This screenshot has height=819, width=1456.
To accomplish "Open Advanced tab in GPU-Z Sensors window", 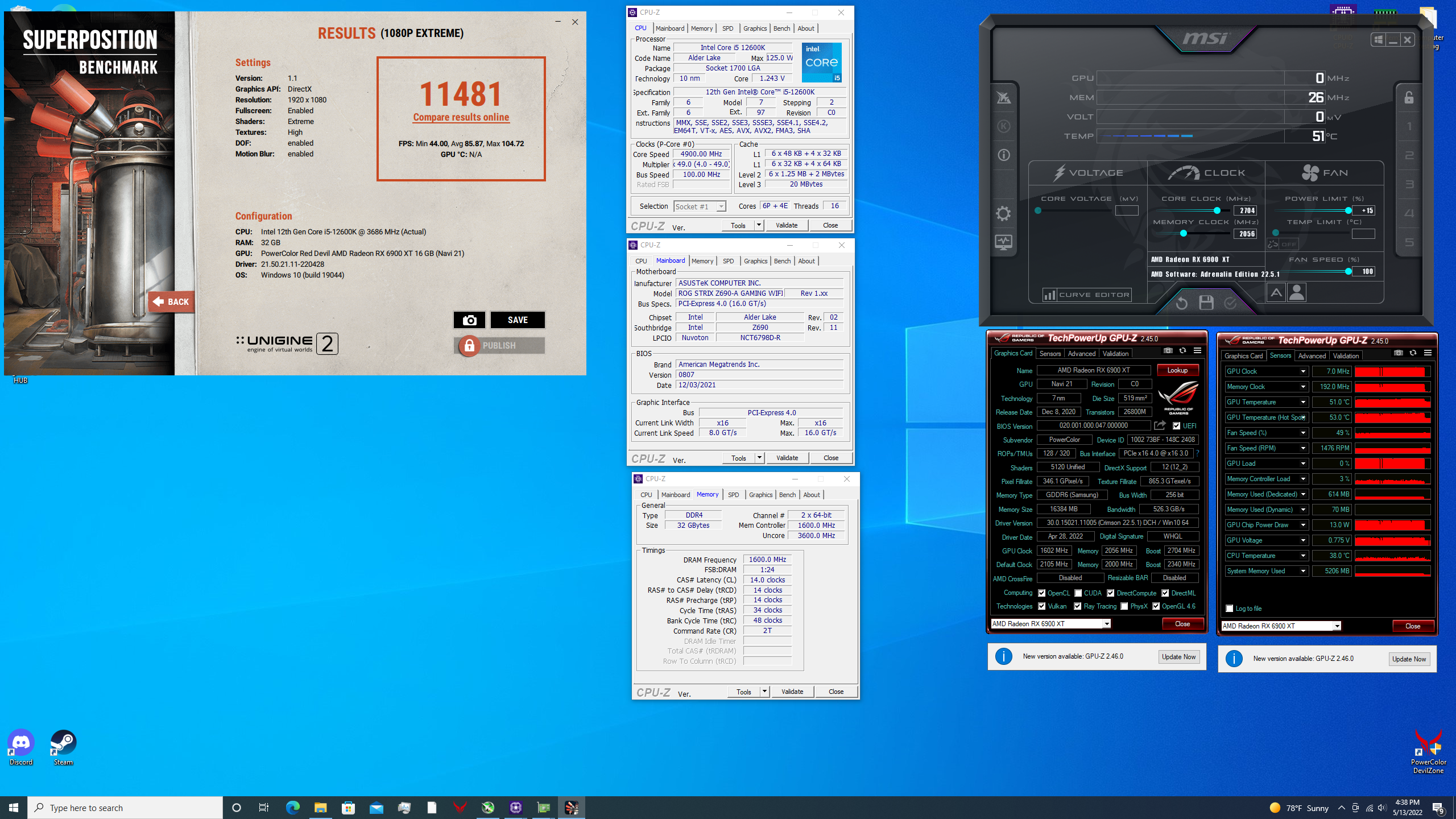I will tap(1312, 355).
